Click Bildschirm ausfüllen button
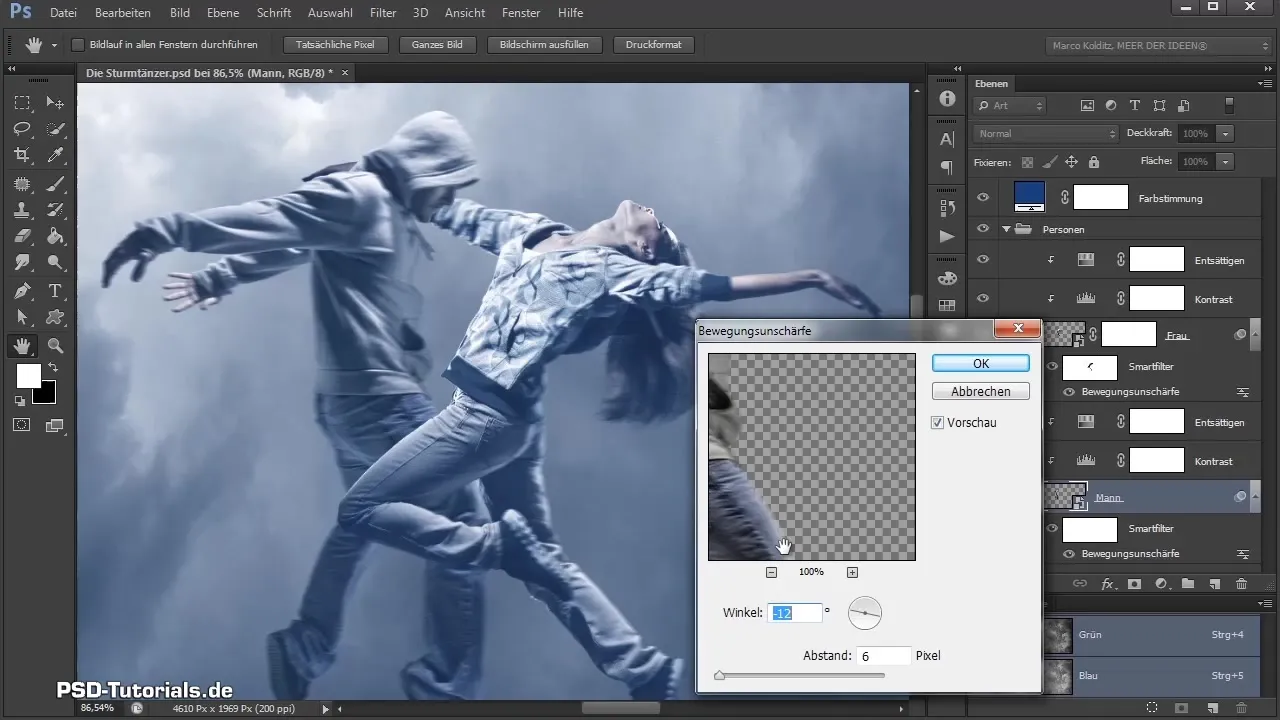Screen dimensions: 1280x720 (x=544, y=45)
